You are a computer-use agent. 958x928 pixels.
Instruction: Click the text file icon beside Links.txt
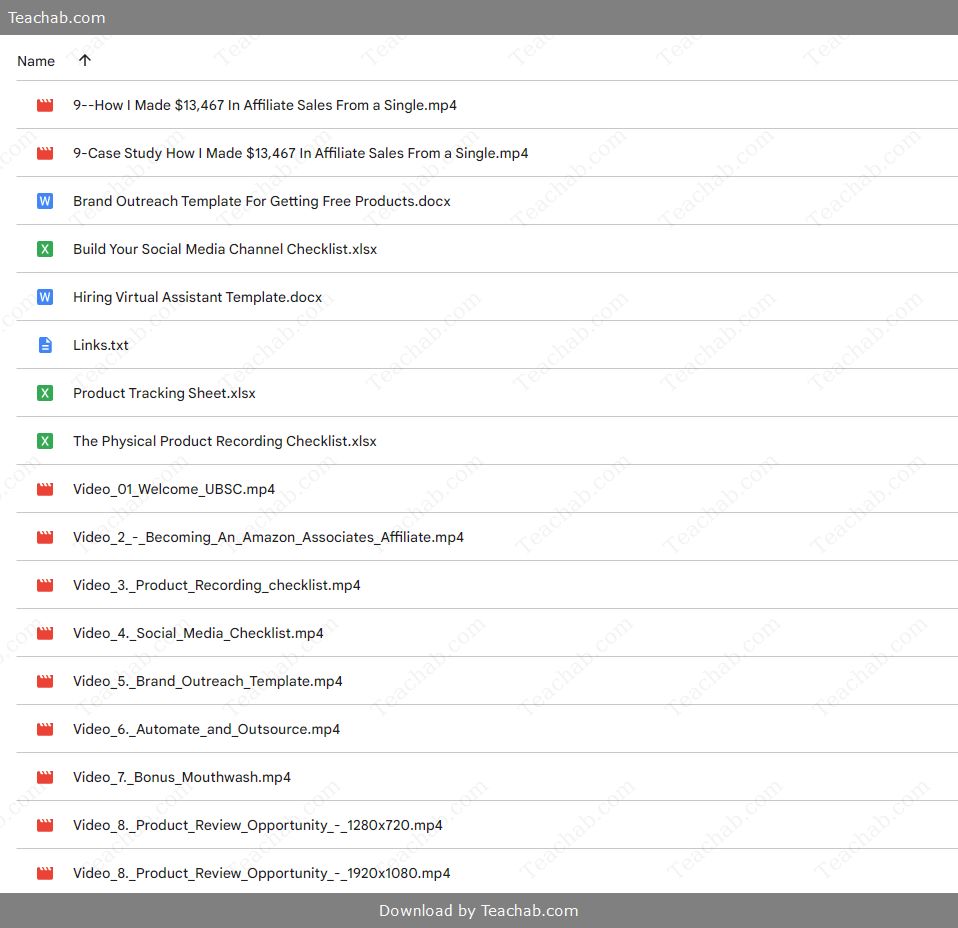[45, 345]
